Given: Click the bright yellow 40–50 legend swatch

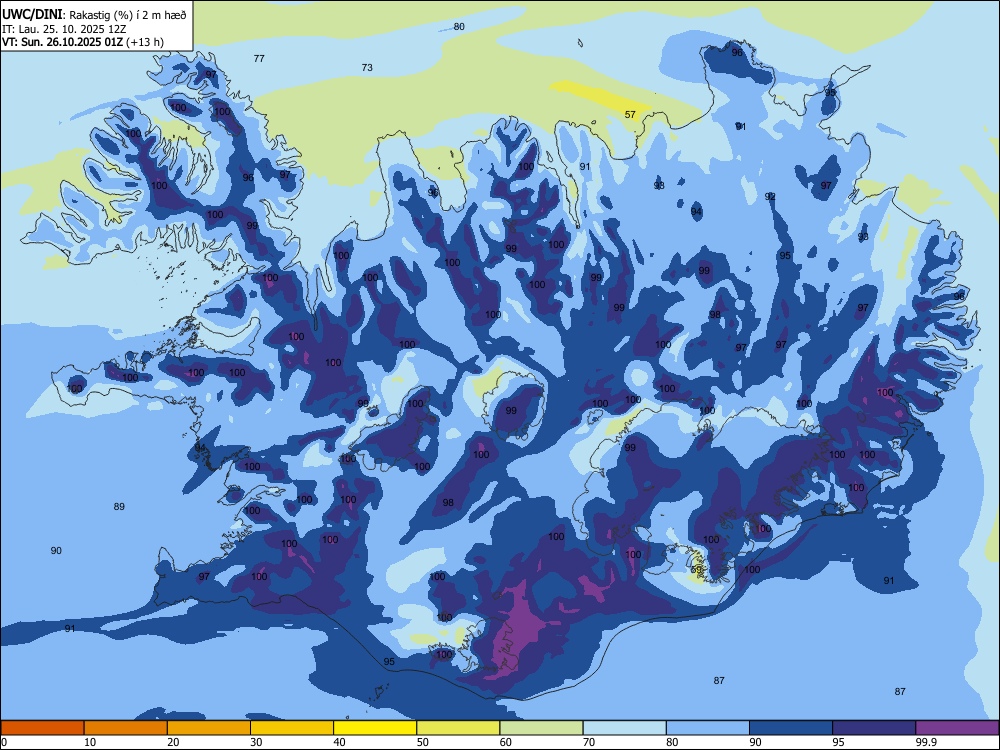Looking at the screenshot, I should tap(375, 728).
